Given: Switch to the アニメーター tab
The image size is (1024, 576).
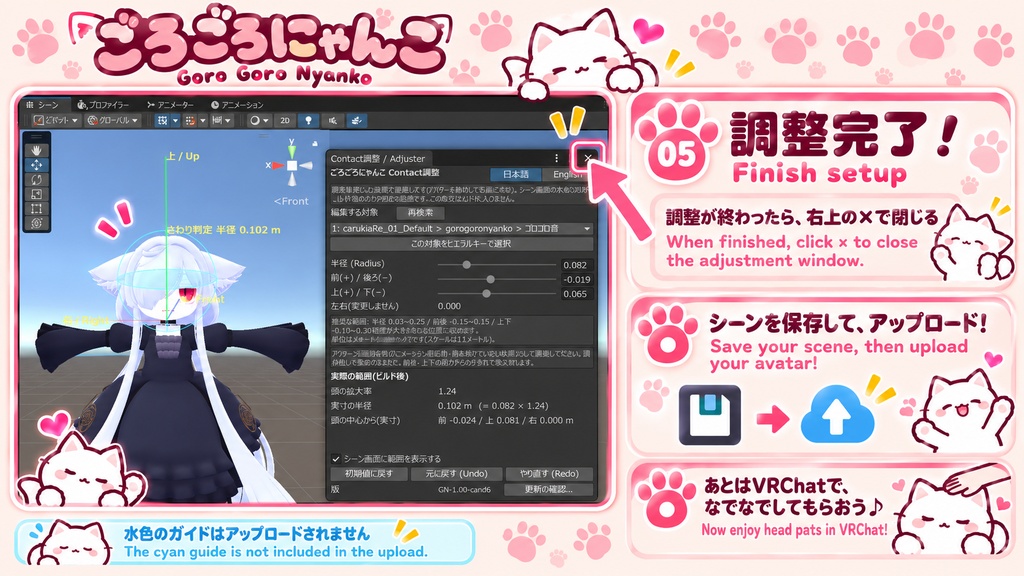Looking at the screenshot, I should pyautogui.click(x=170, y=104).
